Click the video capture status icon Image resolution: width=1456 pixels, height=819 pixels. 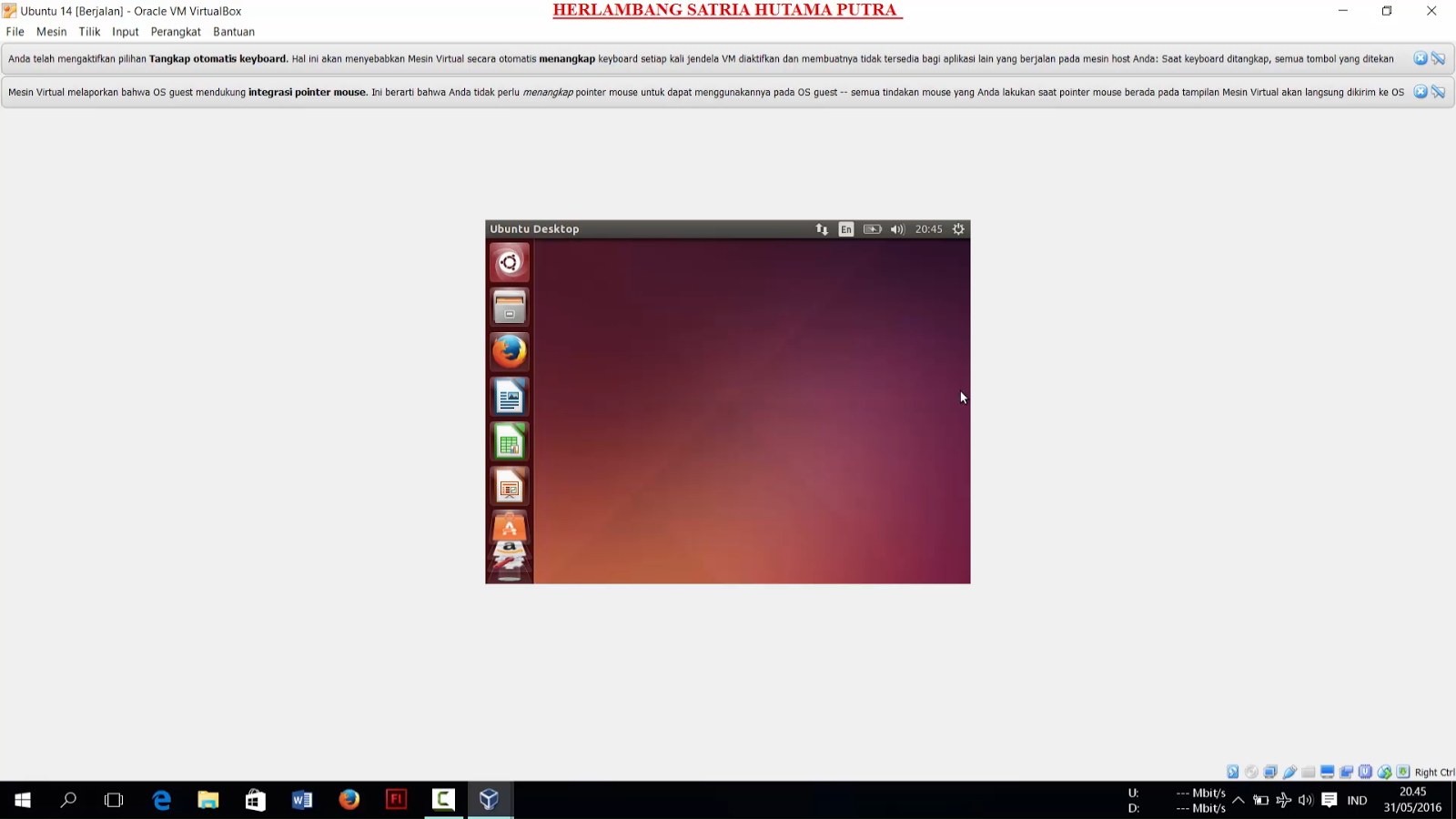click(1347, 772)
